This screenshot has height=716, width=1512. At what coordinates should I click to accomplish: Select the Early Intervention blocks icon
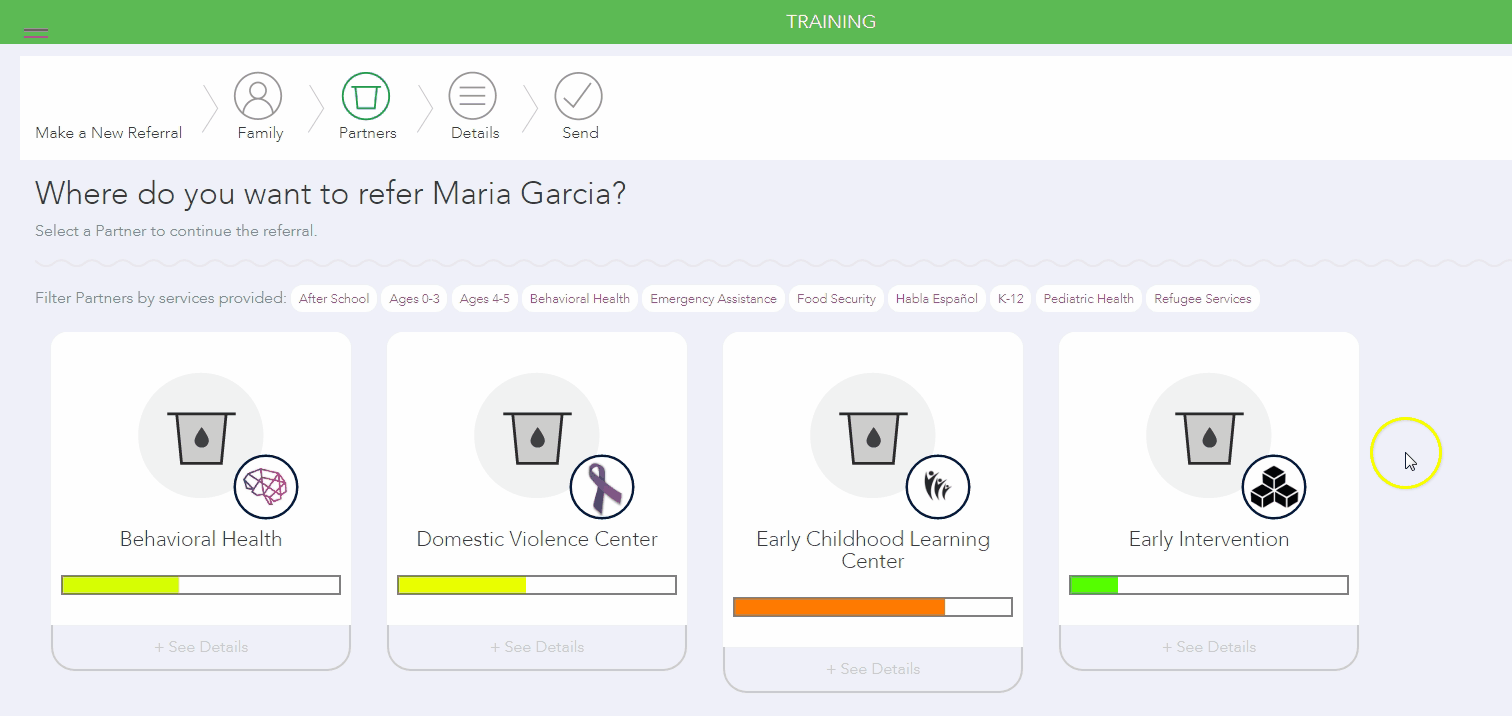pyautogui.click(x=1274, y=487)
